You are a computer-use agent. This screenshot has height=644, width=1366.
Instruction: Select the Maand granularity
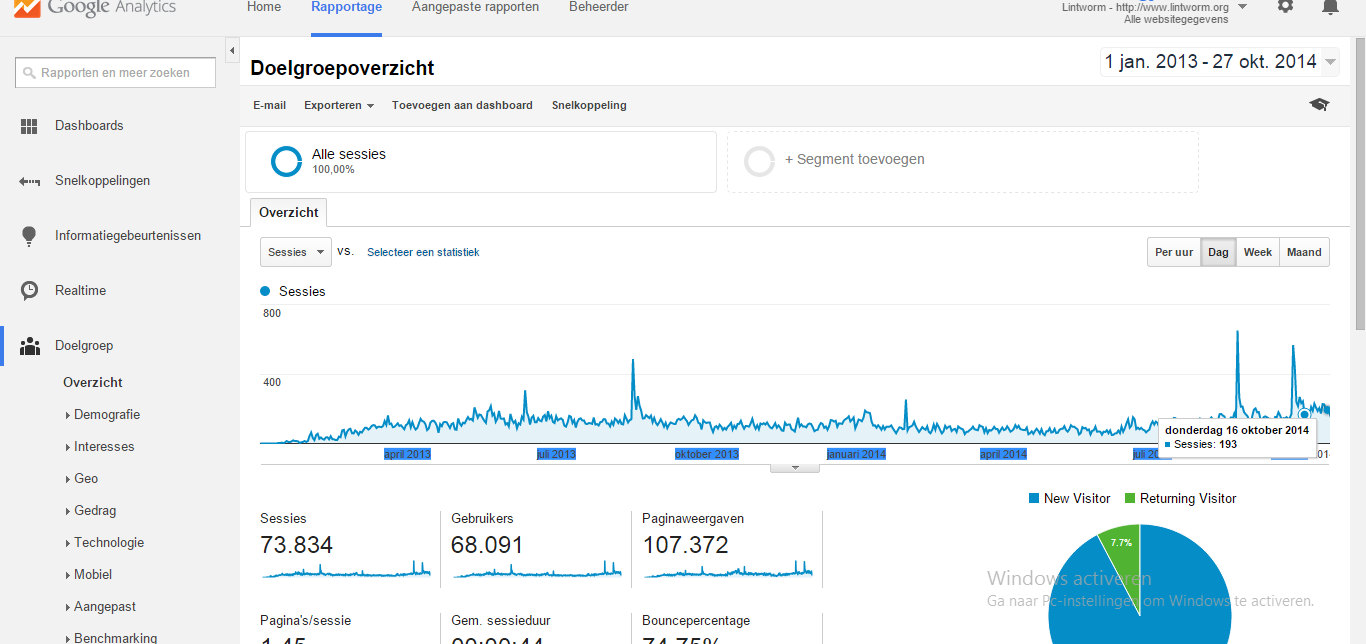[1304, 252]
